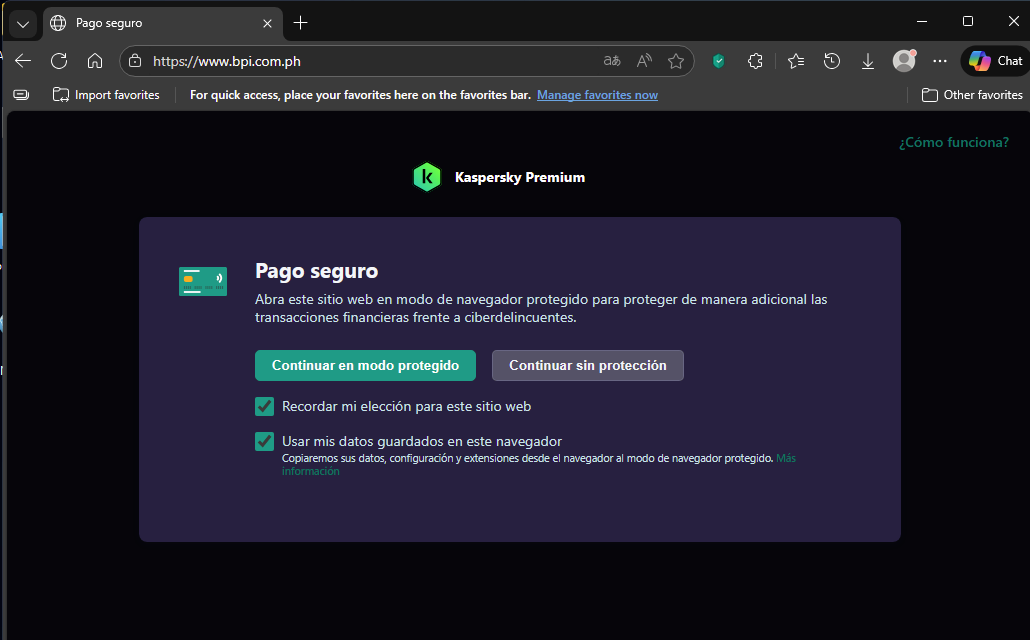Open the translate page icon

coord(612,61)
